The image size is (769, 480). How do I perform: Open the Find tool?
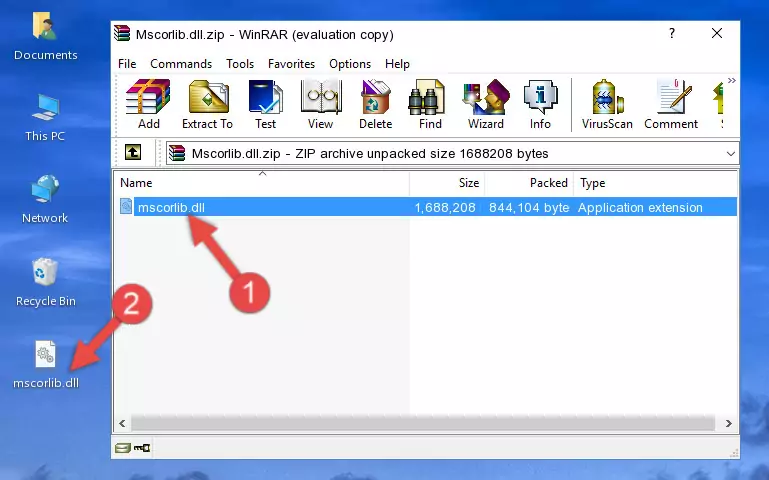click(430, 104)
